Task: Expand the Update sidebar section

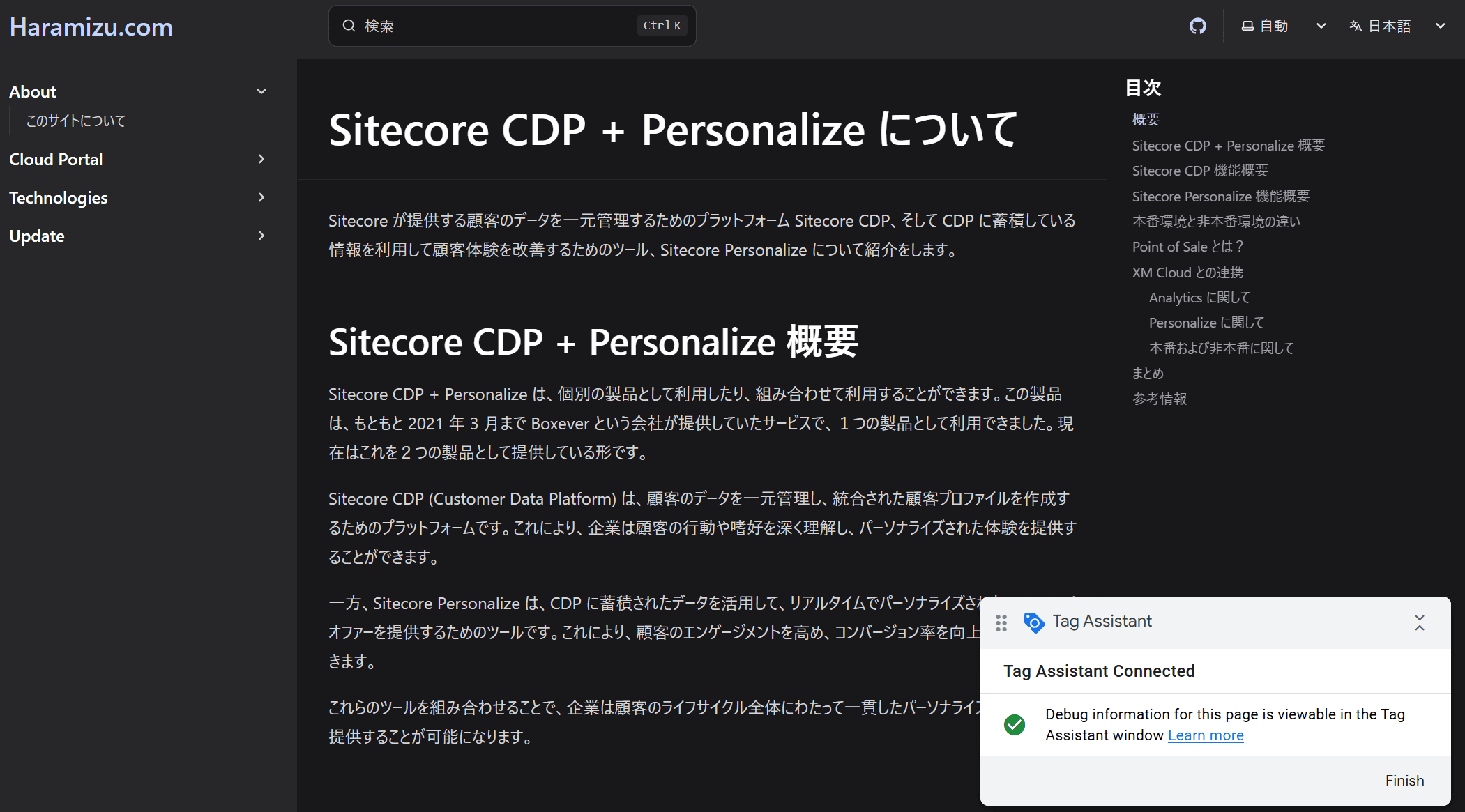Action: coord(261,236)
